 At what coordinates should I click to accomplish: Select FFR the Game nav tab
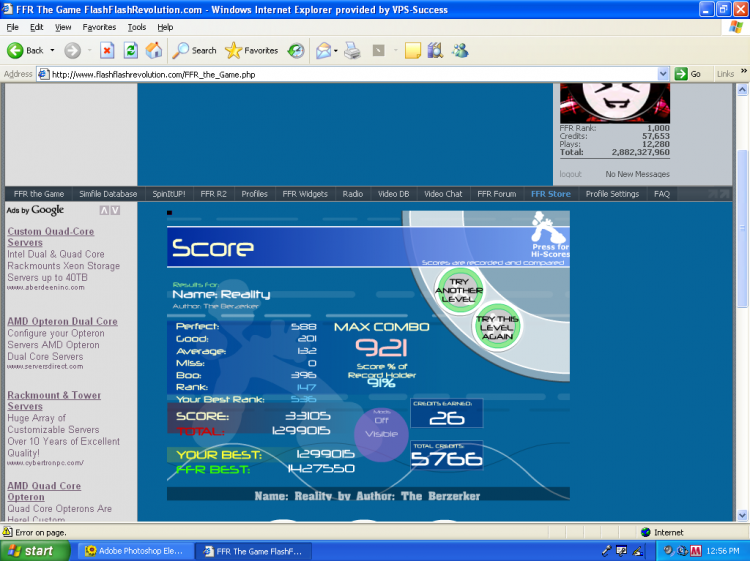click(39, 194)
